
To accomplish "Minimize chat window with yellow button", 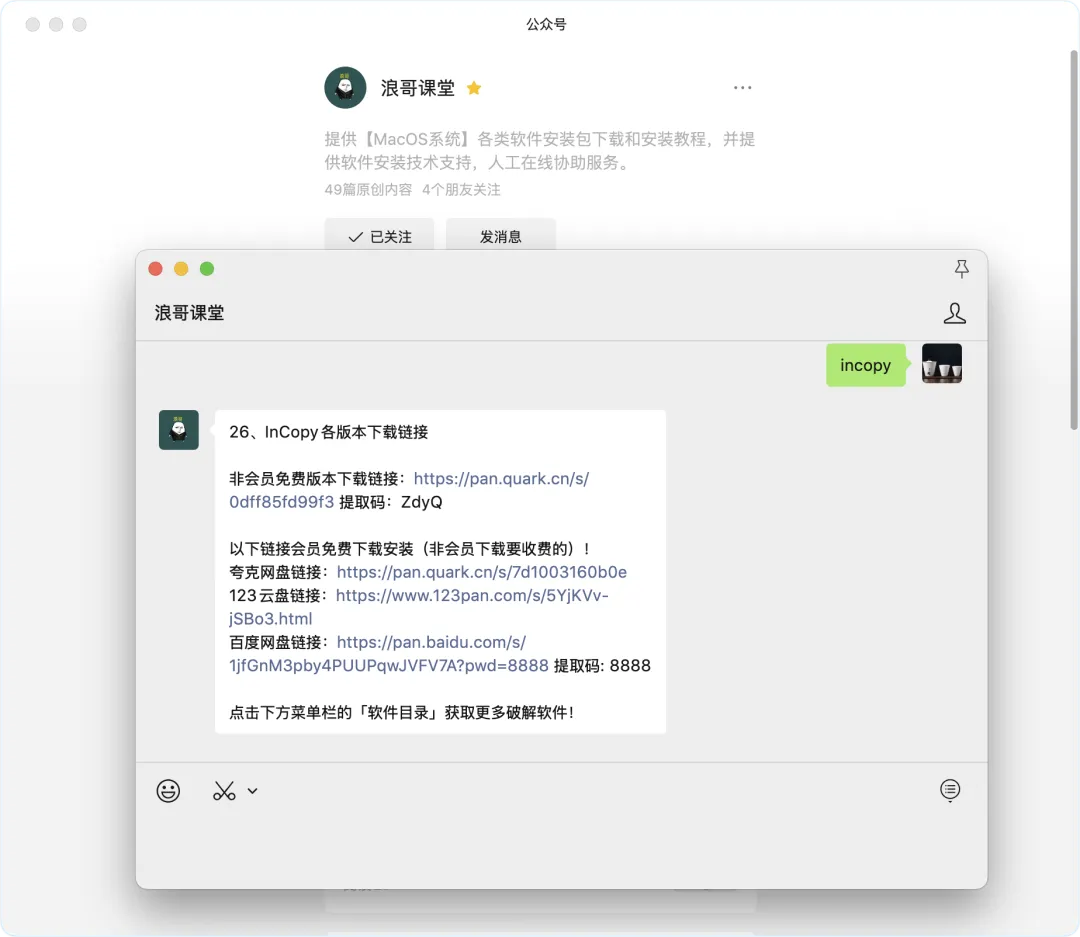I will (181, 269).
